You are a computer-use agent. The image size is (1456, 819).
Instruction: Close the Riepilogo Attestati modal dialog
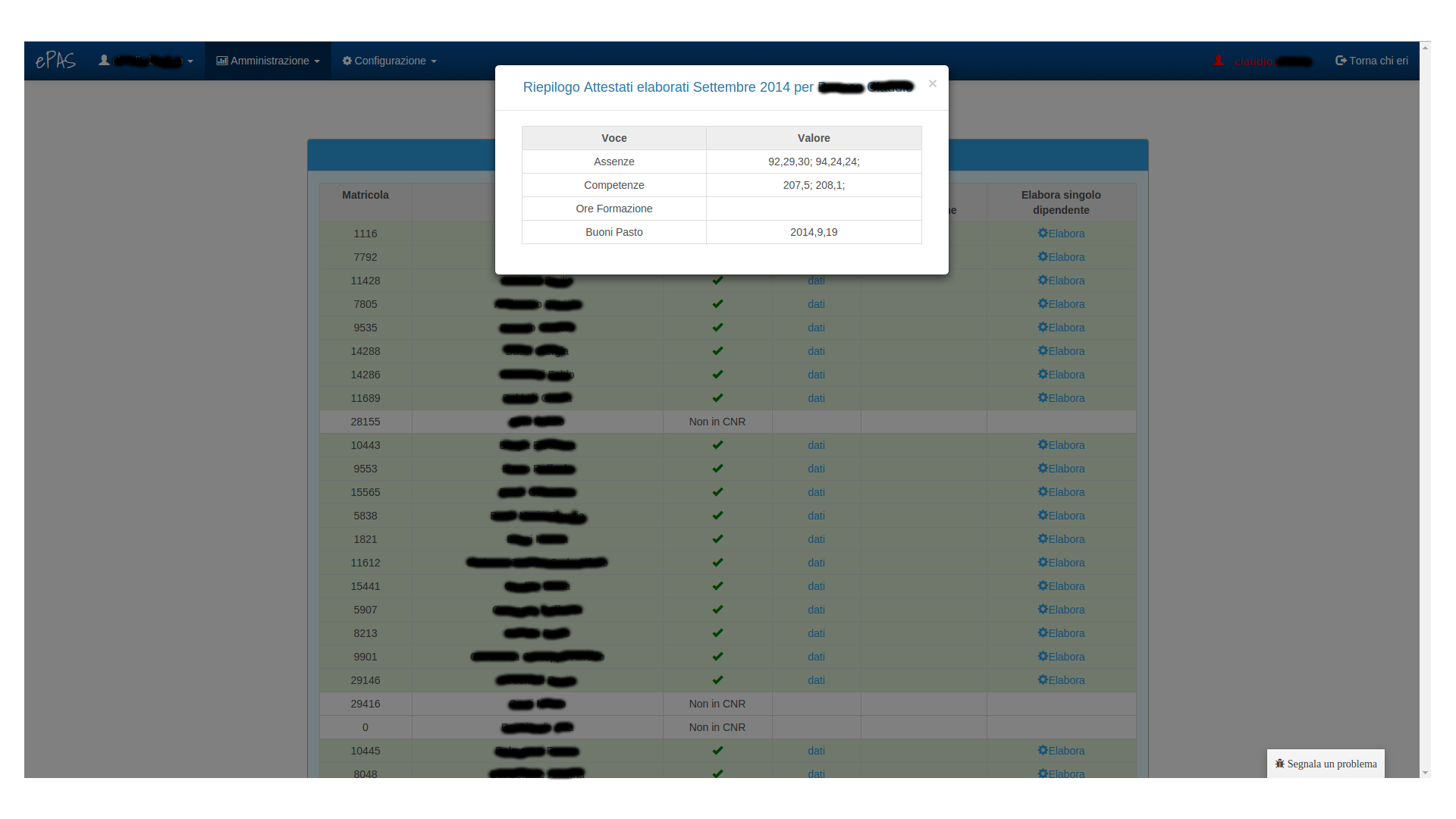(x=932, y=83)
